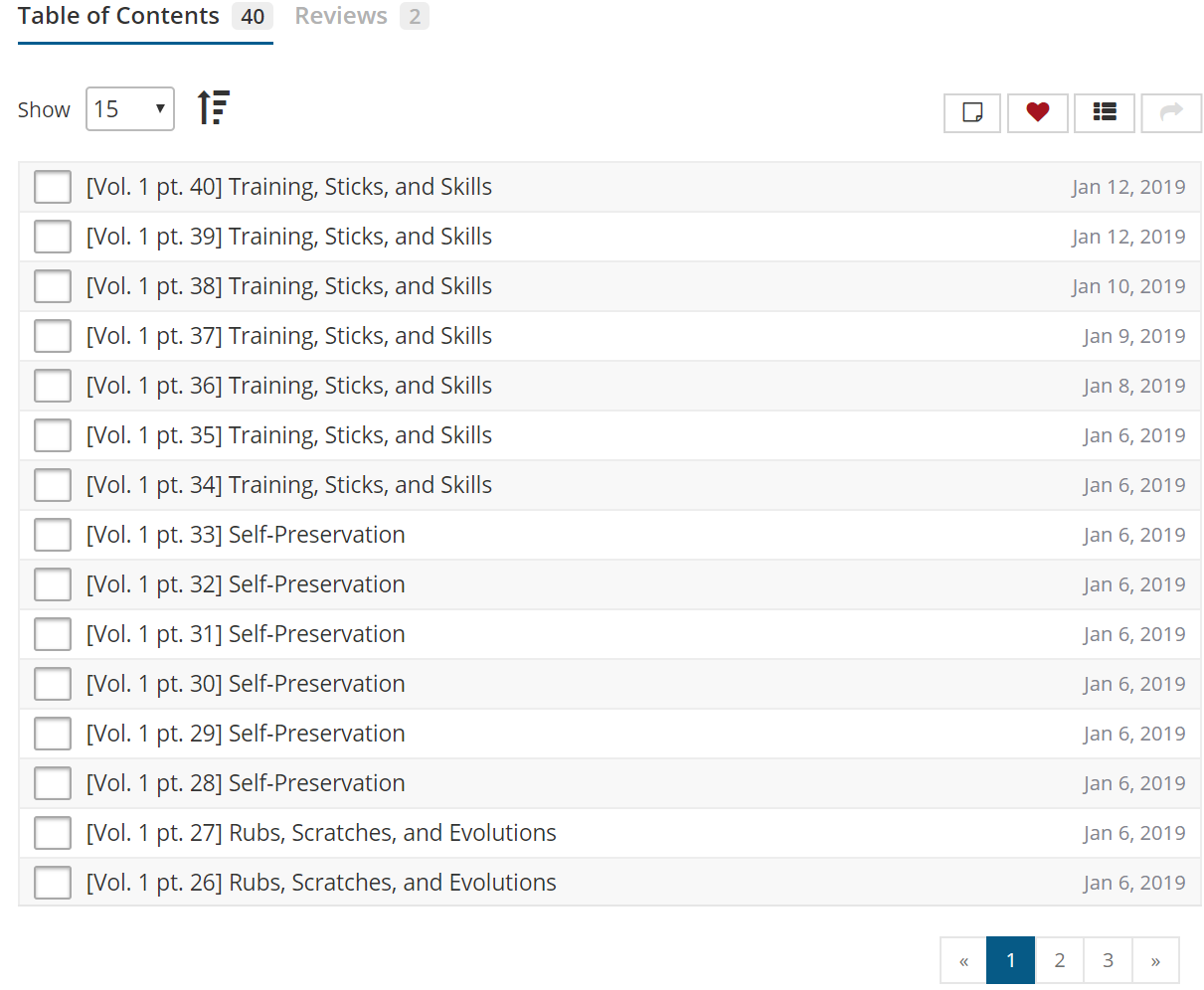Image resolution: width=1204 pixels, height=990 pixels.
Task: Open Vol. 1 pt. 30 Self-Preservation chapter
Action: coord(246,684)
